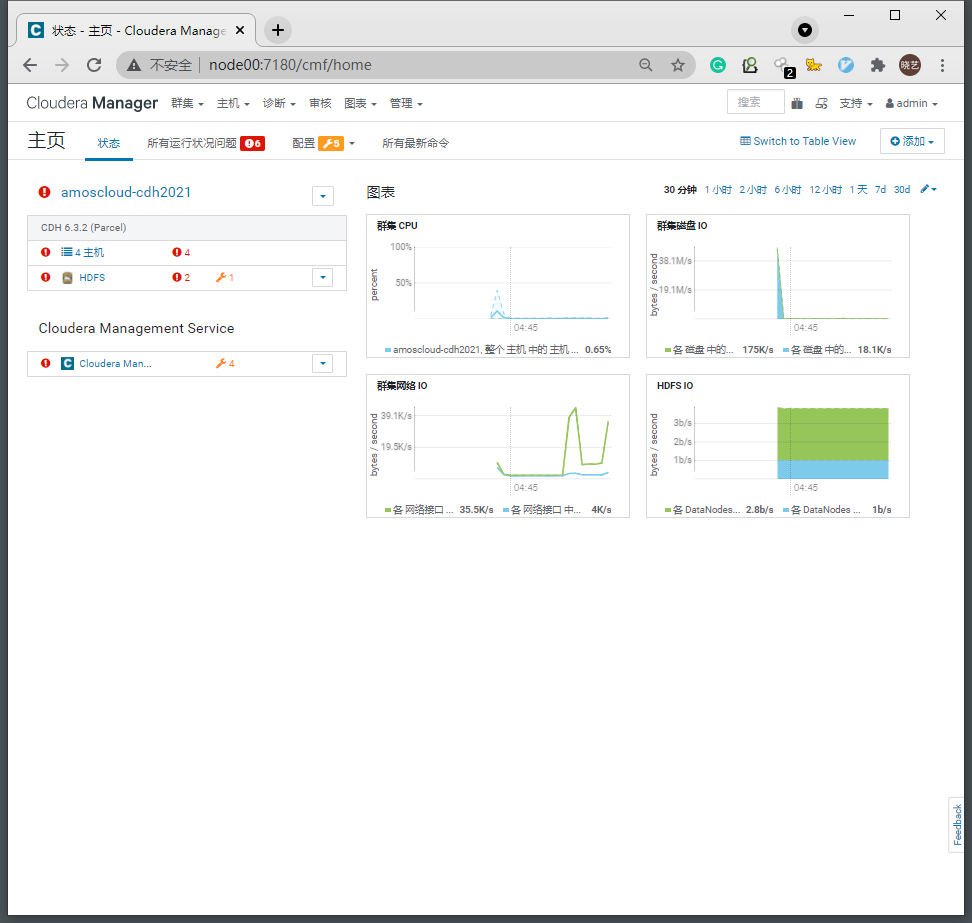972x923 pixels.
Task: Open the Chrome profile avatar
Action: [910, 65]
